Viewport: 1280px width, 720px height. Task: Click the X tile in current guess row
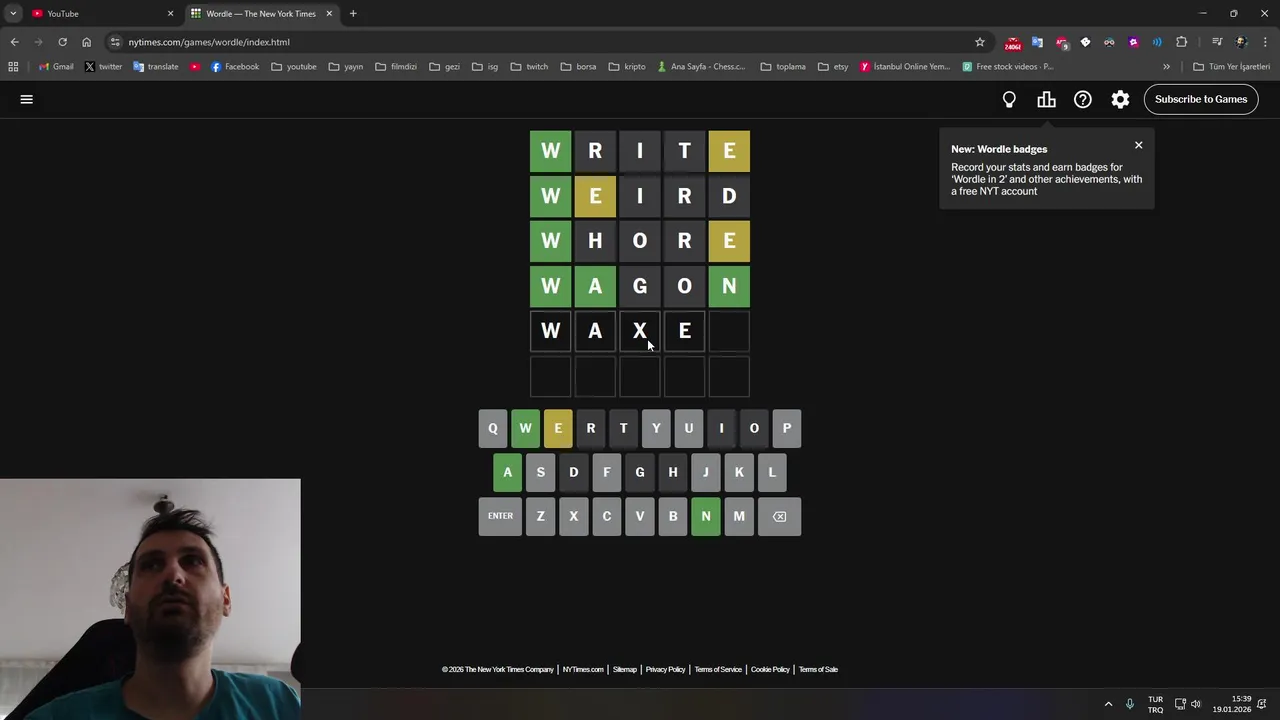(x=640, y=331)
